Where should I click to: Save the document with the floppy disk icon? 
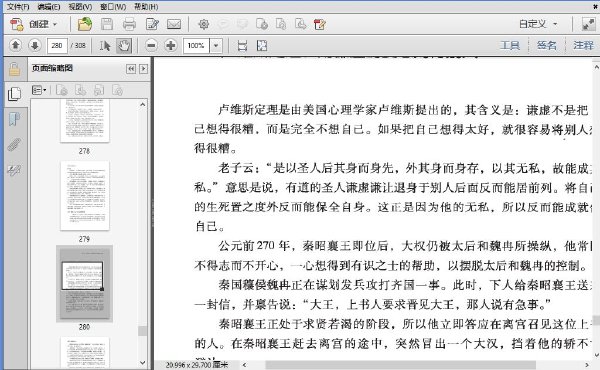[x=107, y=24]
